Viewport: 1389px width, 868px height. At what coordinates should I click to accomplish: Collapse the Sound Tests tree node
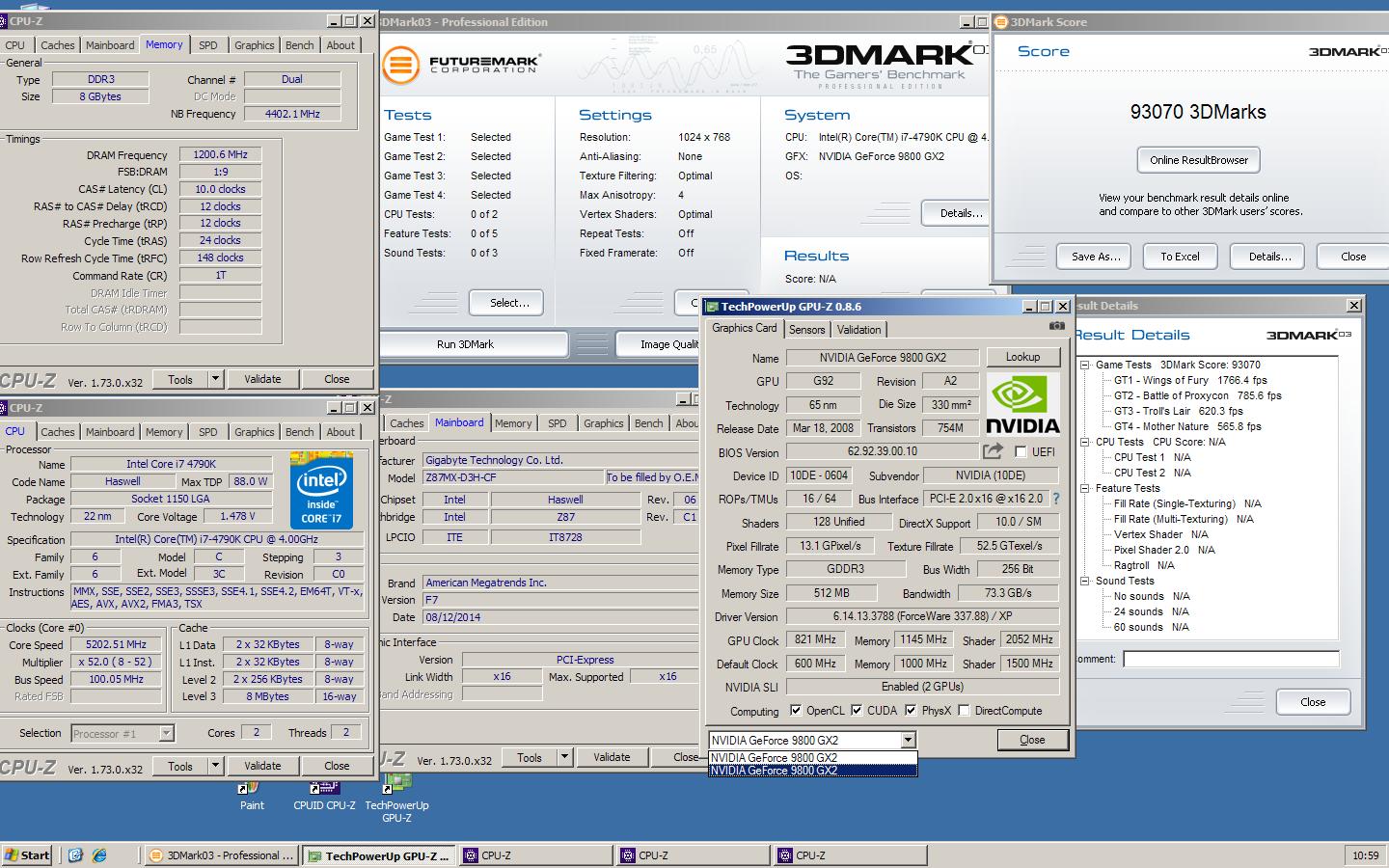click(x=1085, y=581)
